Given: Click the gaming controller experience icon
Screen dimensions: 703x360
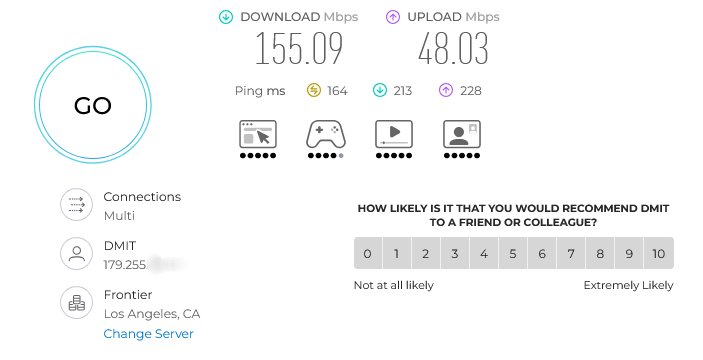Looking at the screenshot, I should [326, 134].
